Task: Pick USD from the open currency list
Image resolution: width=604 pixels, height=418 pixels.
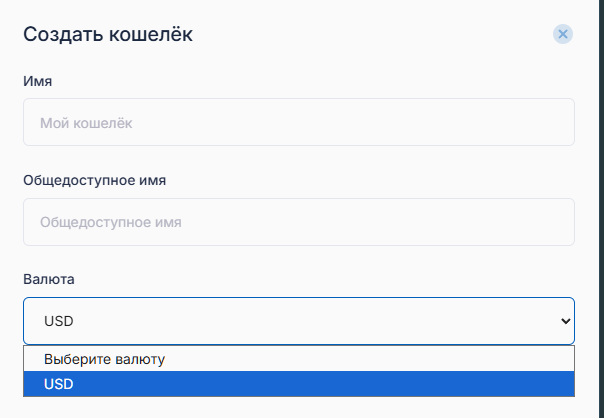Action: pos(59,384)
